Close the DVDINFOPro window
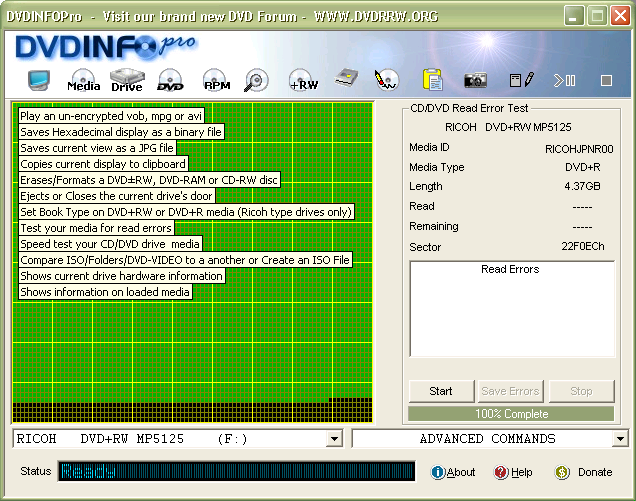This screenshot has width=636, height=501. 620,16
